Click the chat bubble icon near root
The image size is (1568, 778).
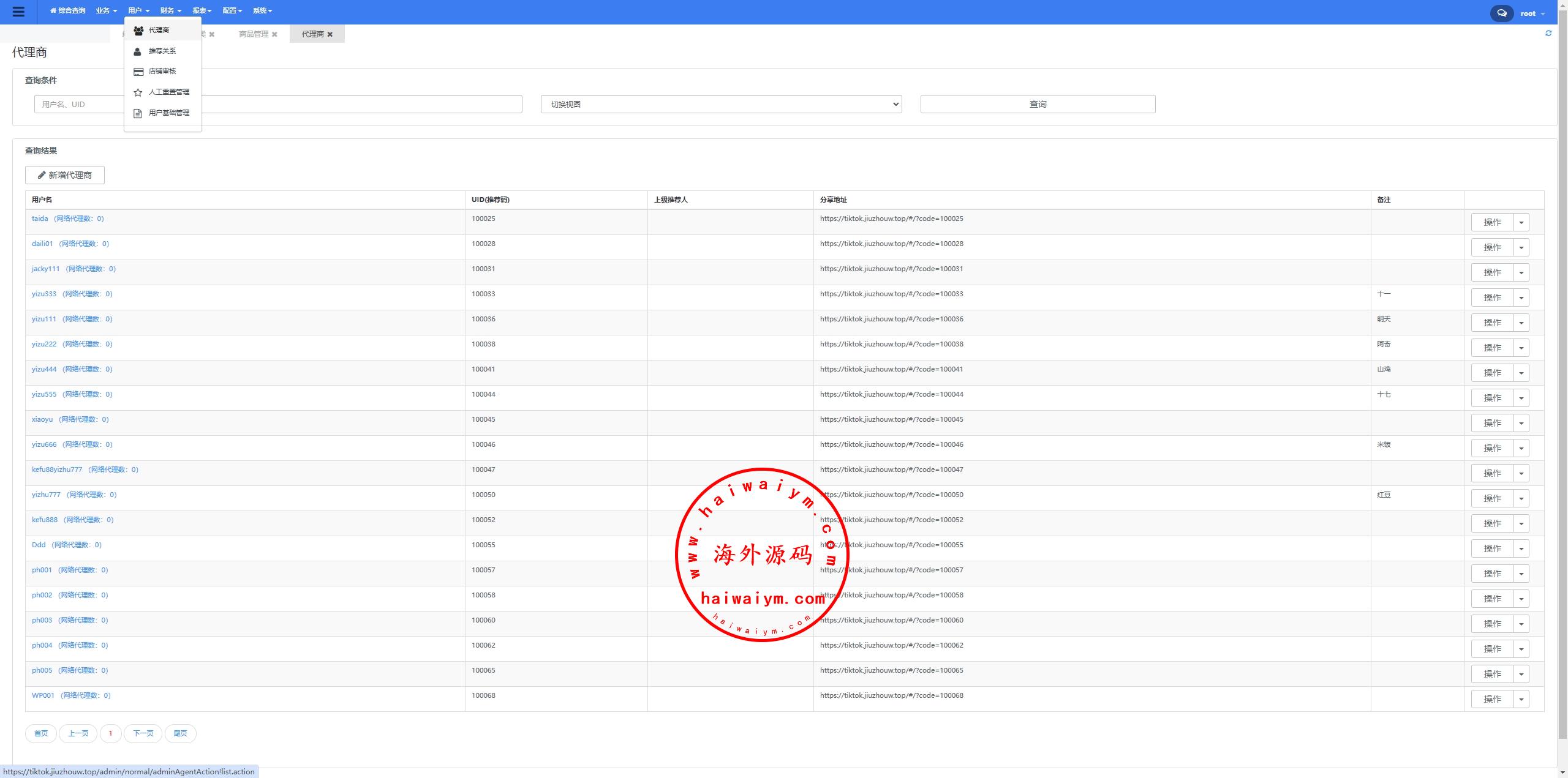(1501, 13)
